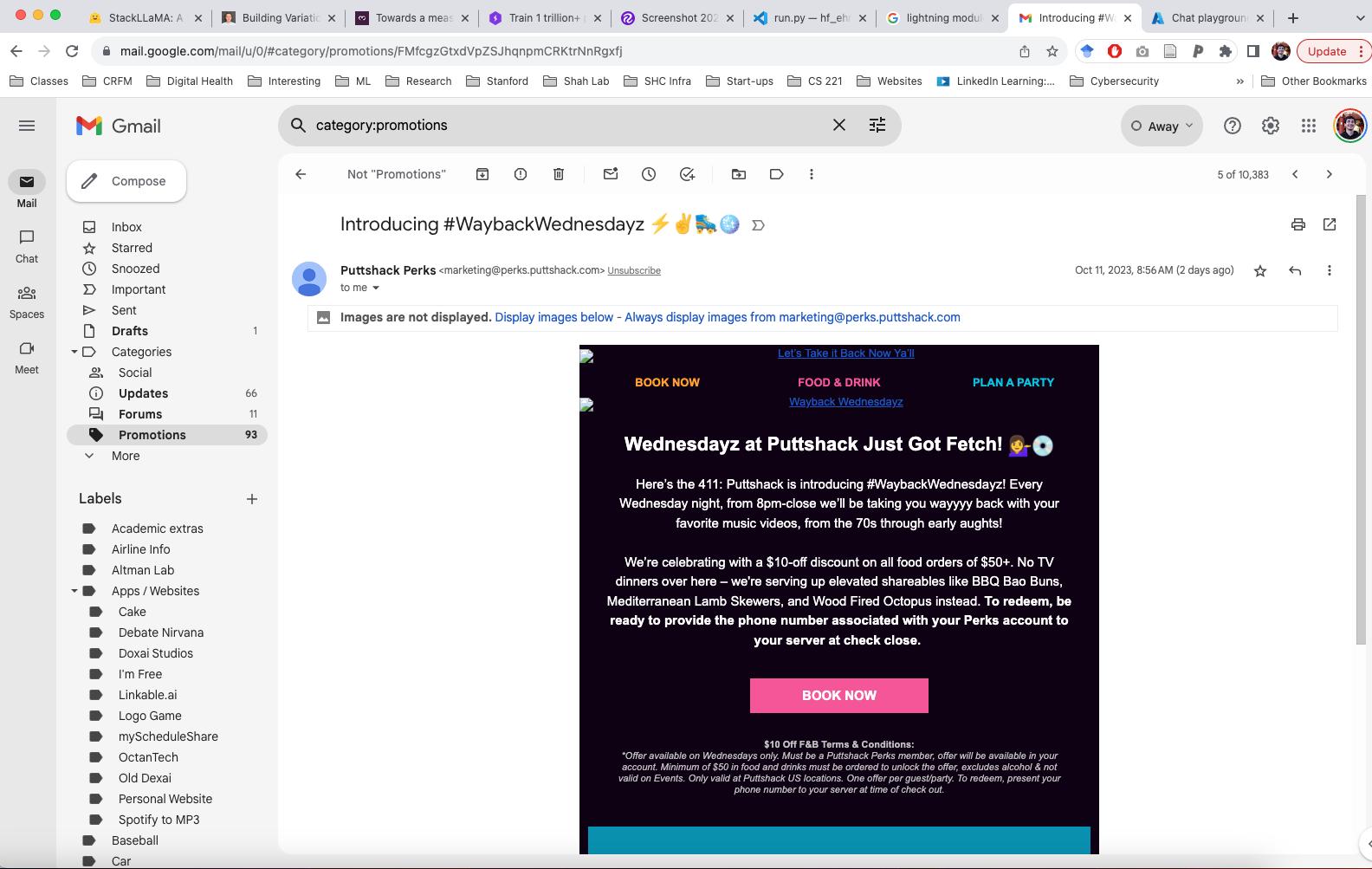Open Spaces in left rail
This screenshot has width=1372, height=869.
tap(27, 302)
